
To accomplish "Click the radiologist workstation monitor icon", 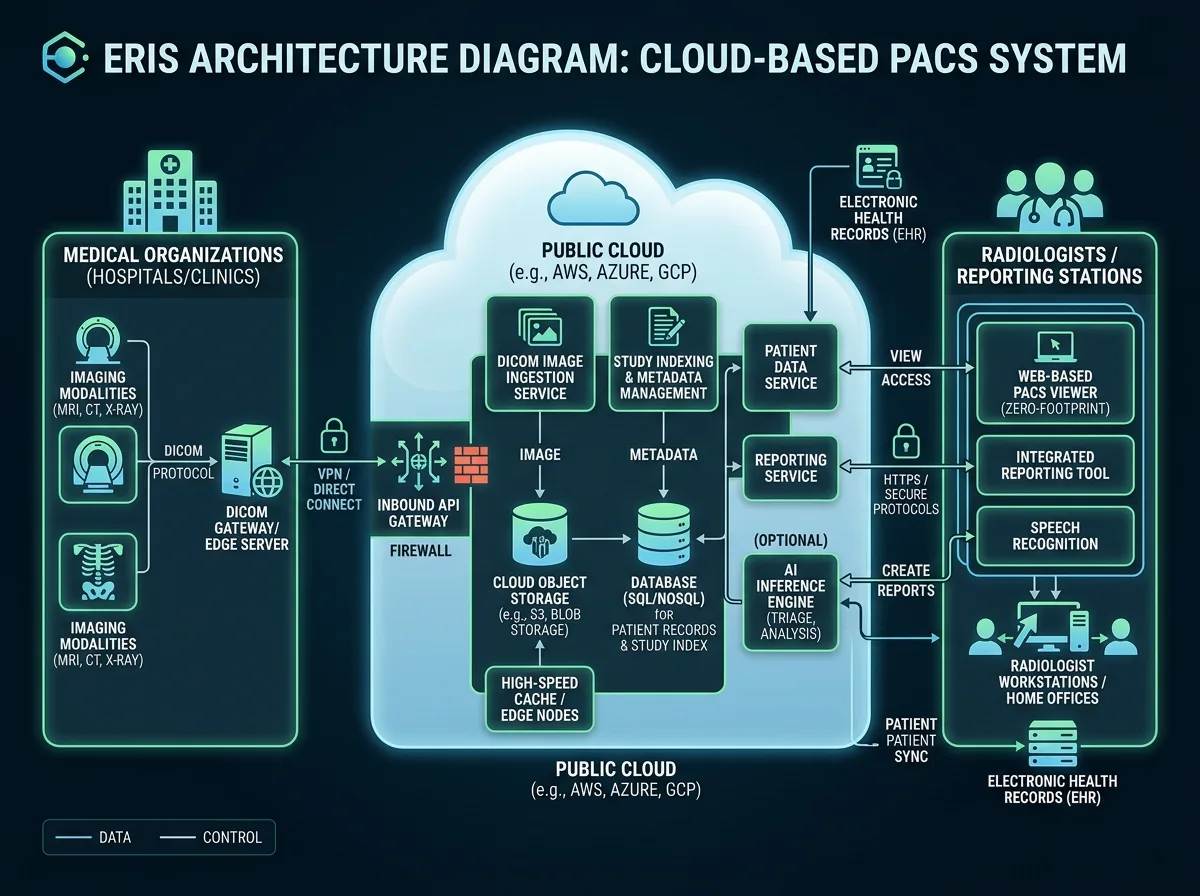I will coord(1050,628).
